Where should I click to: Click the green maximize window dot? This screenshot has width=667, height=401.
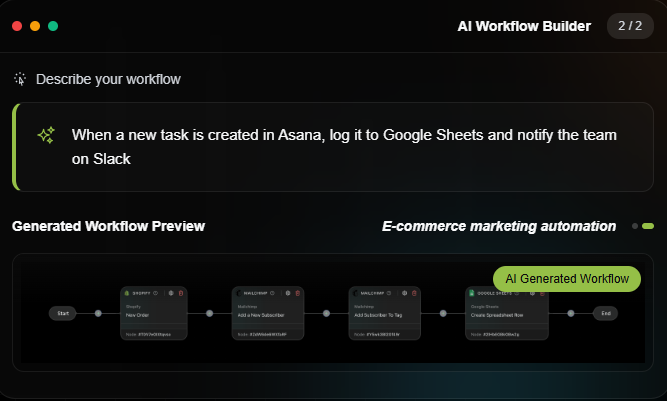[x=53, y=26]
